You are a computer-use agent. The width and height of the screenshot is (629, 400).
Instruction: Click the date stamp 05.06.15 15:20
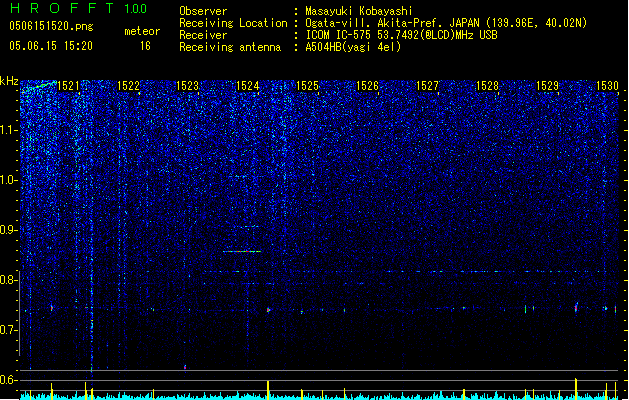pos(51,46)
